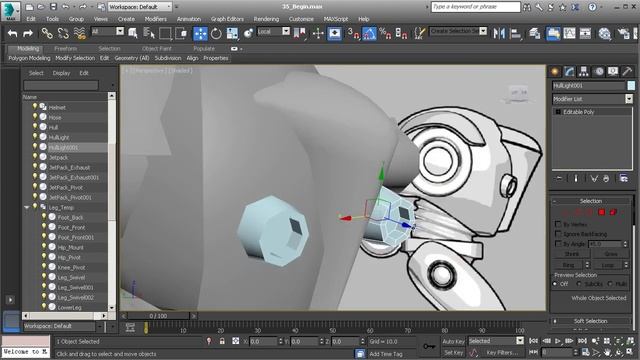Open the Create command panel tab
Image resolution: width=640 pixels, height=360 pixels.
pos(555,72)
